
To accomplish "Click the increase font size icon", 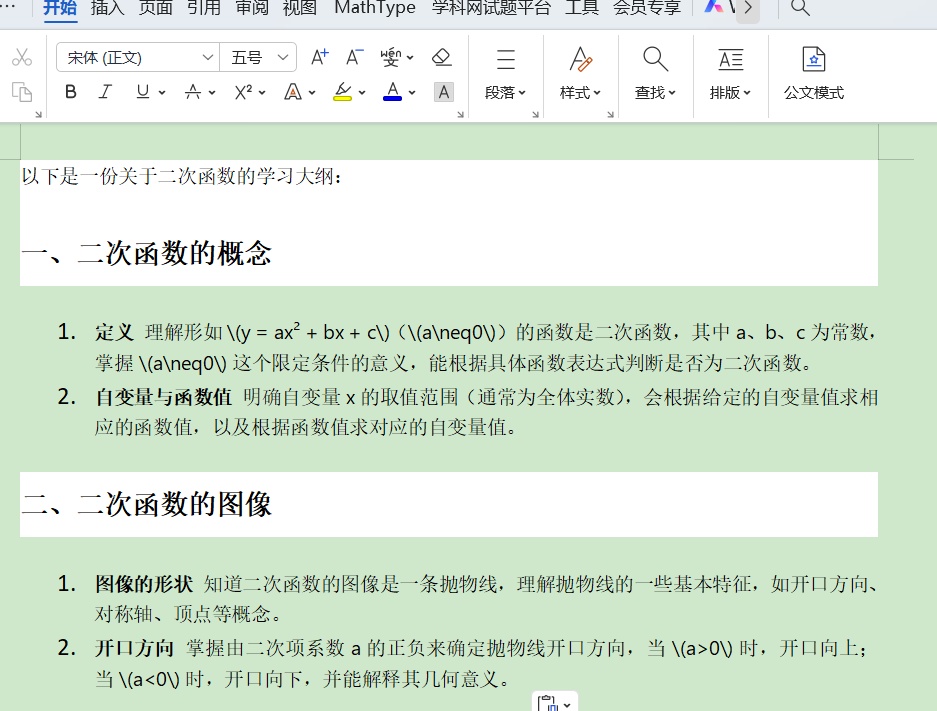I will click(318, 57).
